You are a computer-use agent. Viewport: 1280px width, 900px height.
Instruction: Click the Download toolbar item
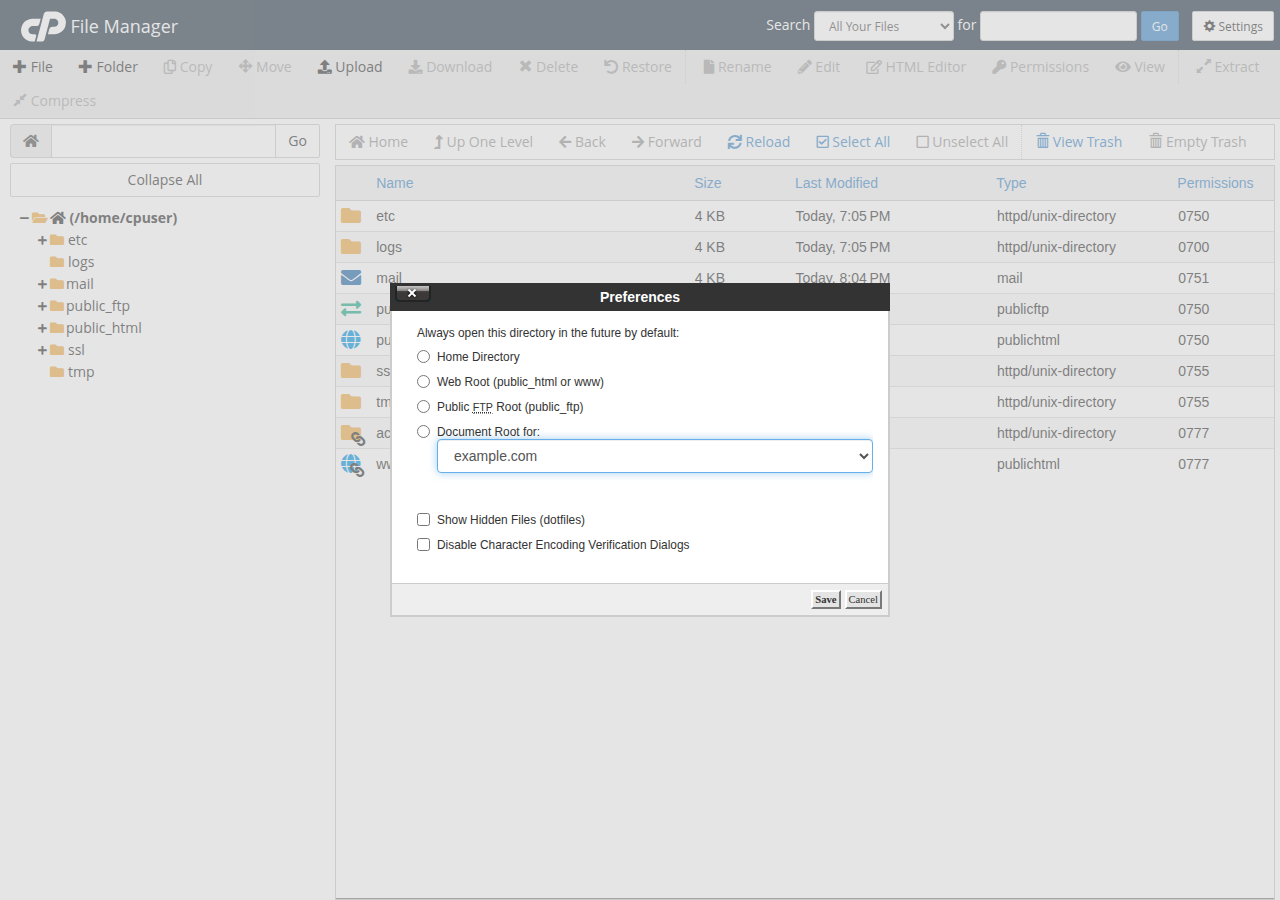(450, 67)
